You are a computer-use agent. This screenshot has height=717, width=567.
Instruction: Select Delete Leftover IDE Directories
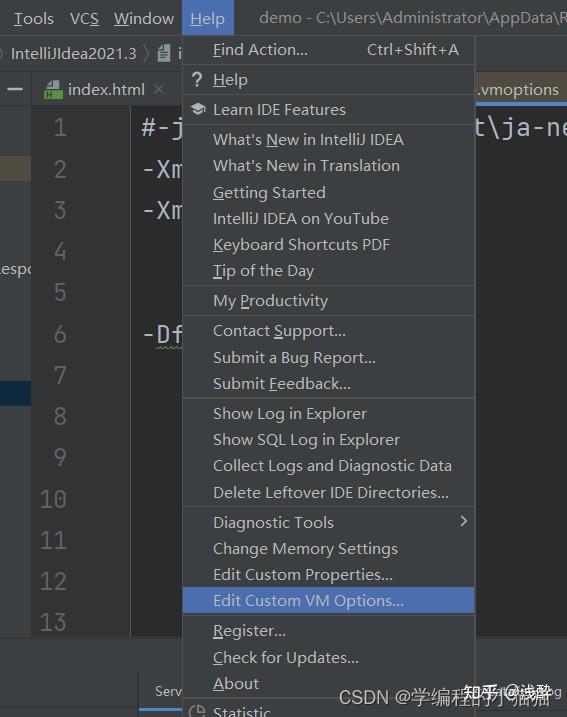[x=328, y=492]
